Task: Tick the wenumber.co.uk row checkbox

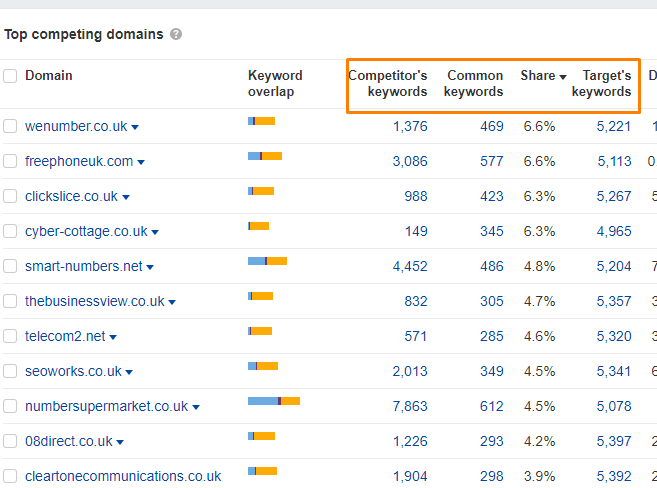Action: [x=10, y=126]
